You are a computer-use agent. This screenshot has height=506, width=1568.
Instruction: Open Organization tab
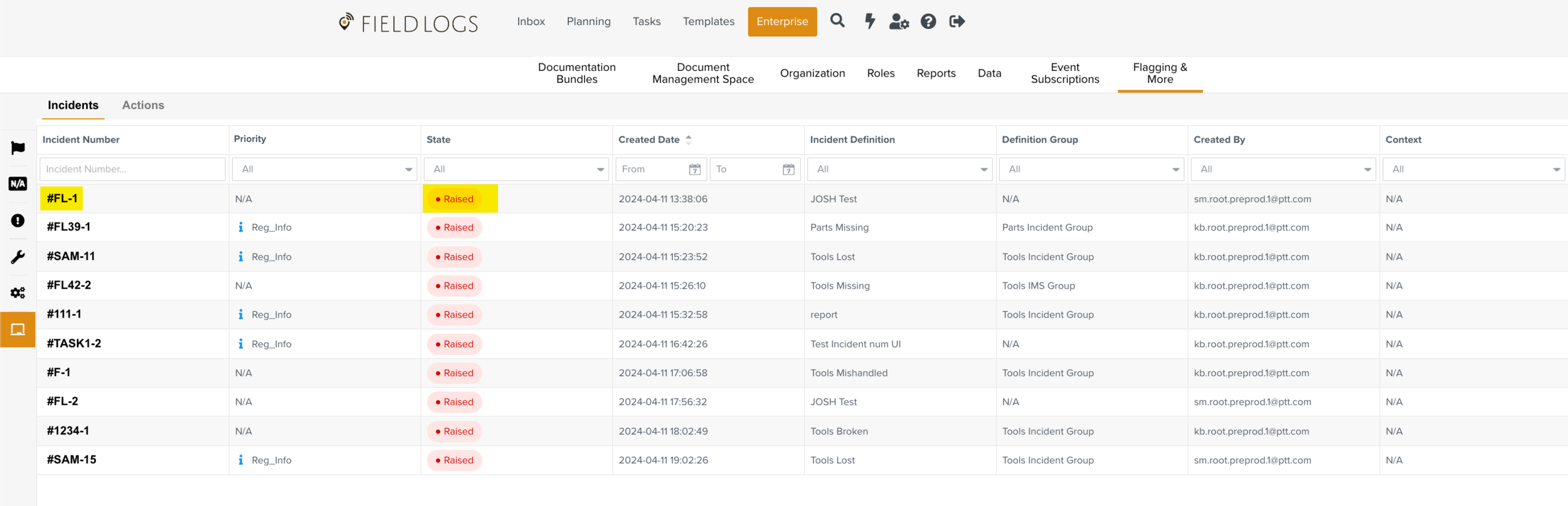[x=812, y=73]
